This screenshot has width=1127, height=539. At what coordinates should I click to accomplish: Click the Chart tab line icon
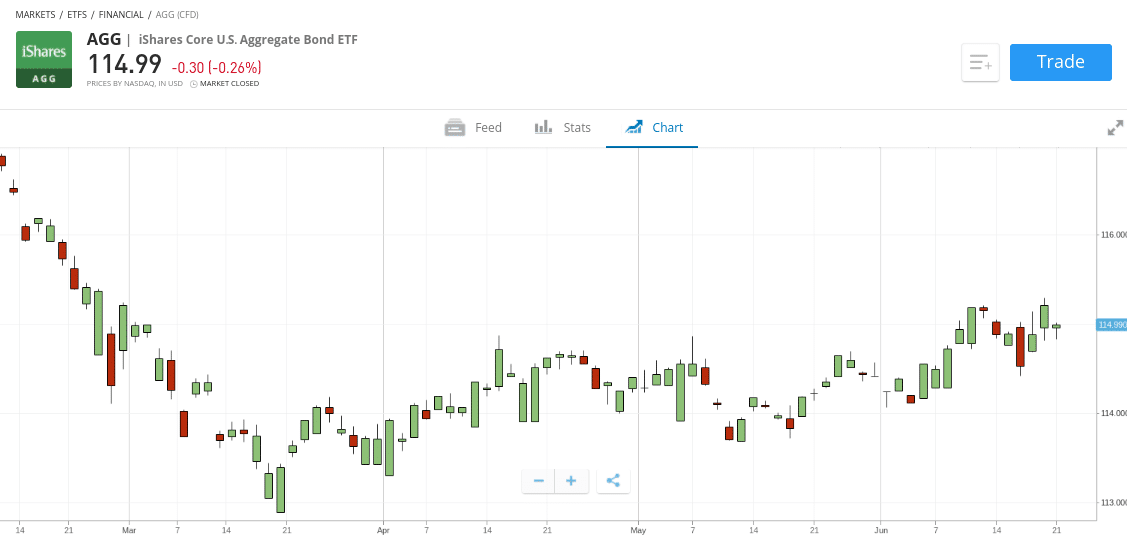634,128
